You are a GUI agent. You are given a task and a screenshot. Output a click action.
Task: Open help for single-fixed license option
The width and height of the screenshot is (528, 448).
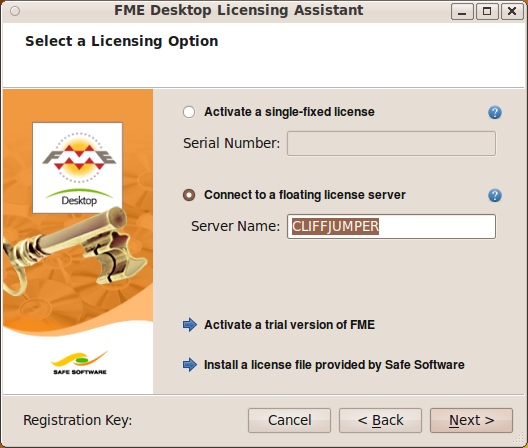click(495, 112)
